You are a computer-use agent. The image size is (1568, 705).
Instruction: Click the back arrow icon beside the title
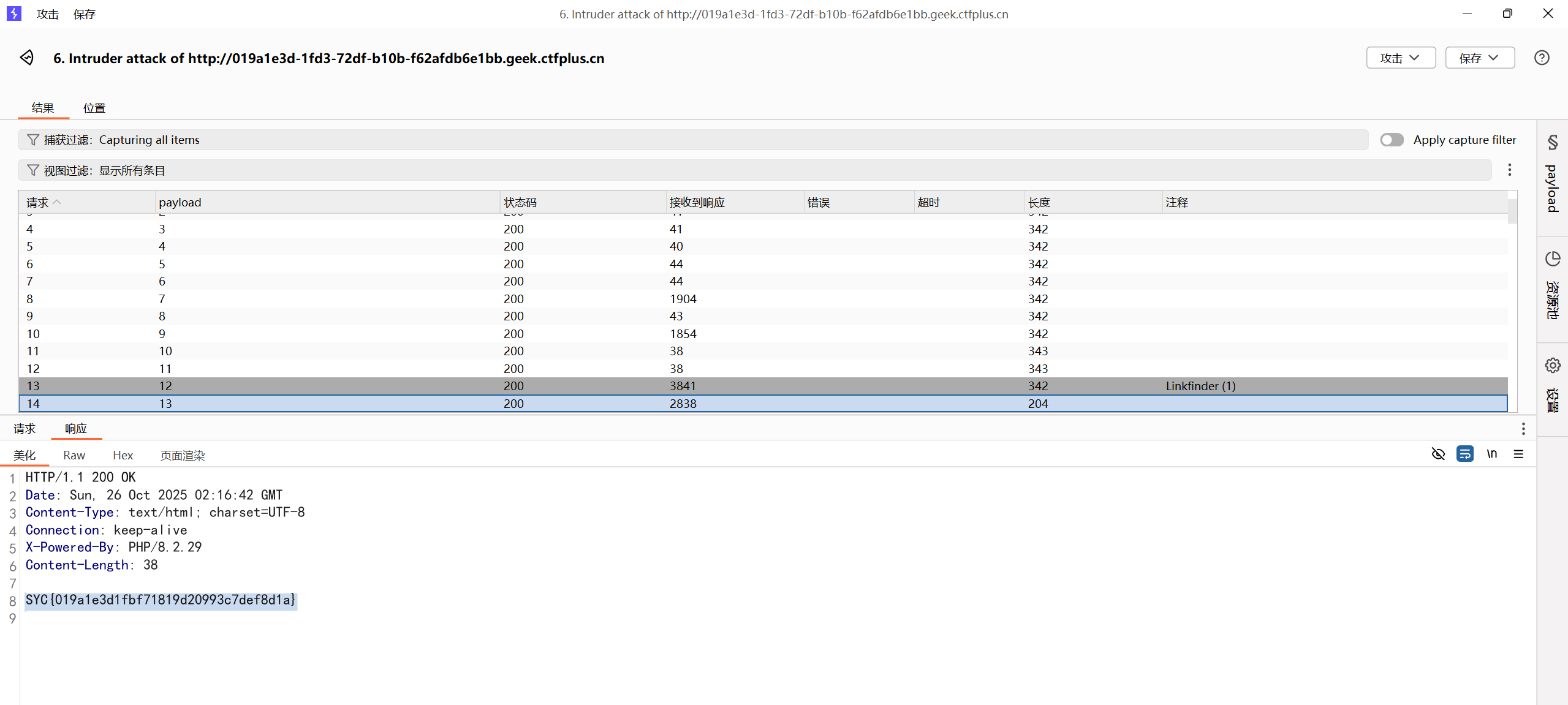26,58
